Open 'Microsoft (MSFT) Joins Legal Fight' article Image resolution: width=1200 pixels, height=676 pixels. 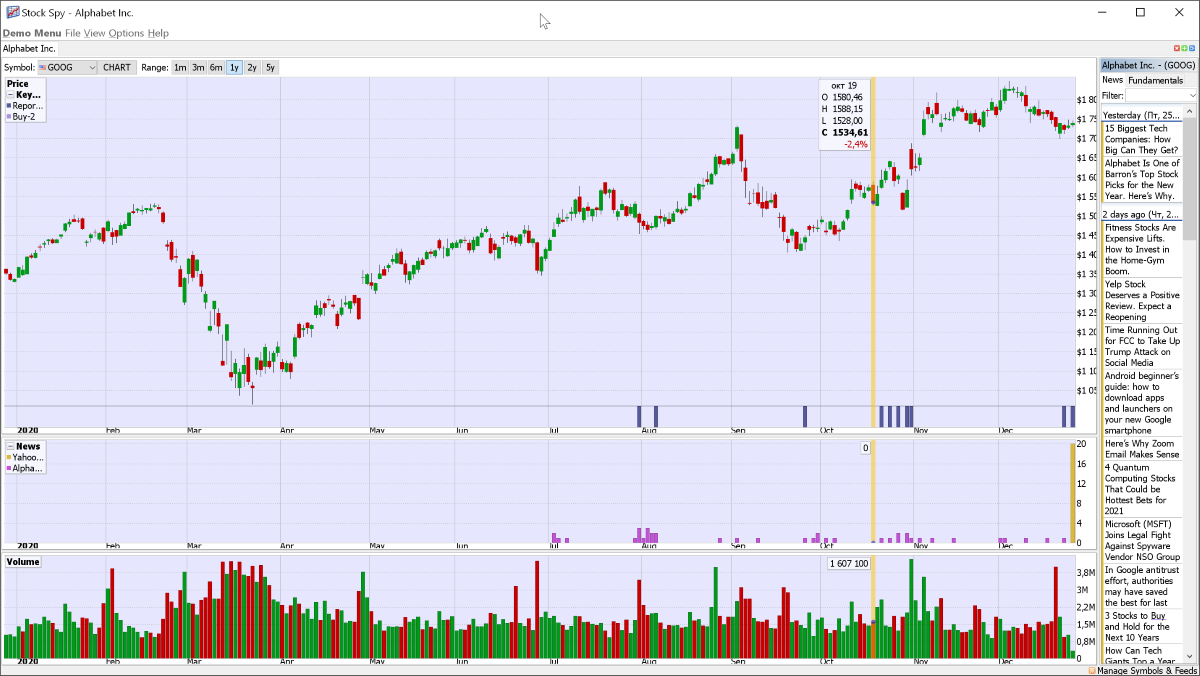point(1142,541)
